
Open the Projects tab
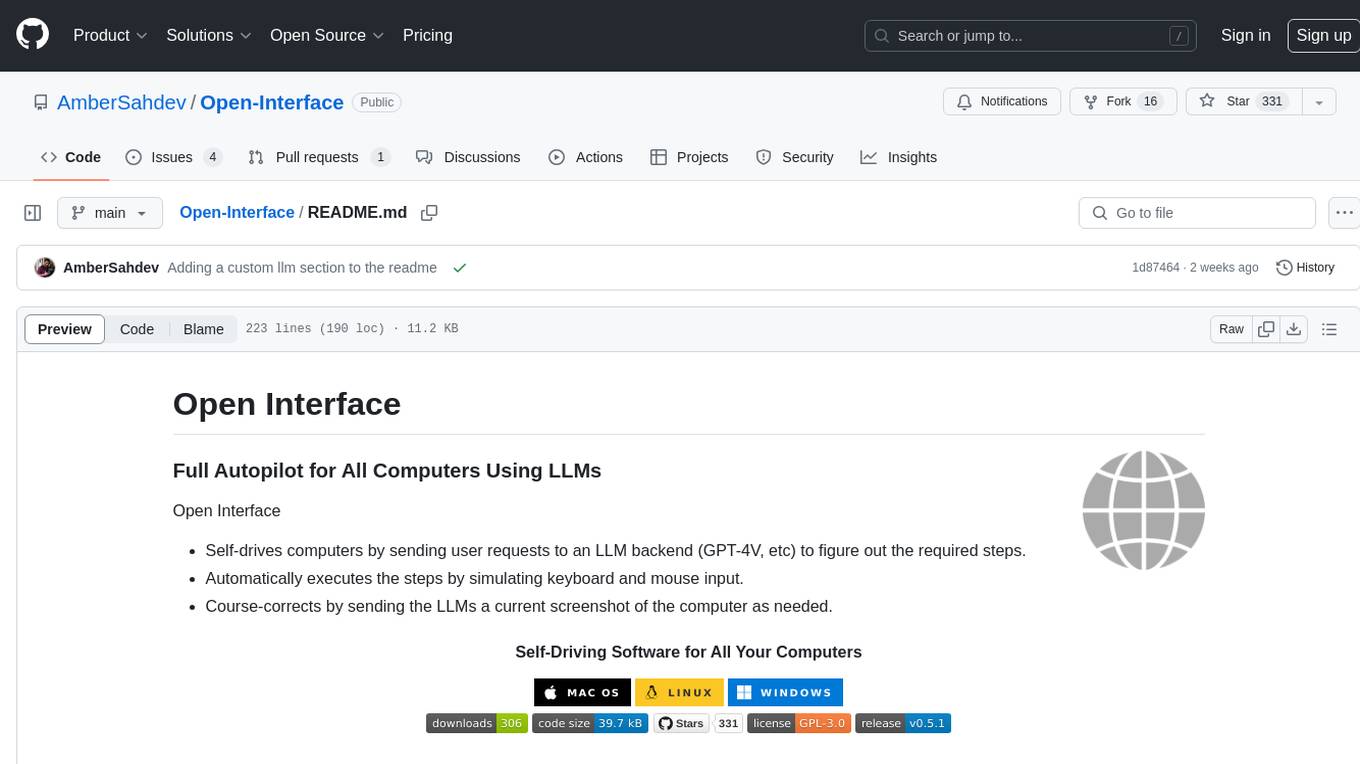[x=689, y=157]
